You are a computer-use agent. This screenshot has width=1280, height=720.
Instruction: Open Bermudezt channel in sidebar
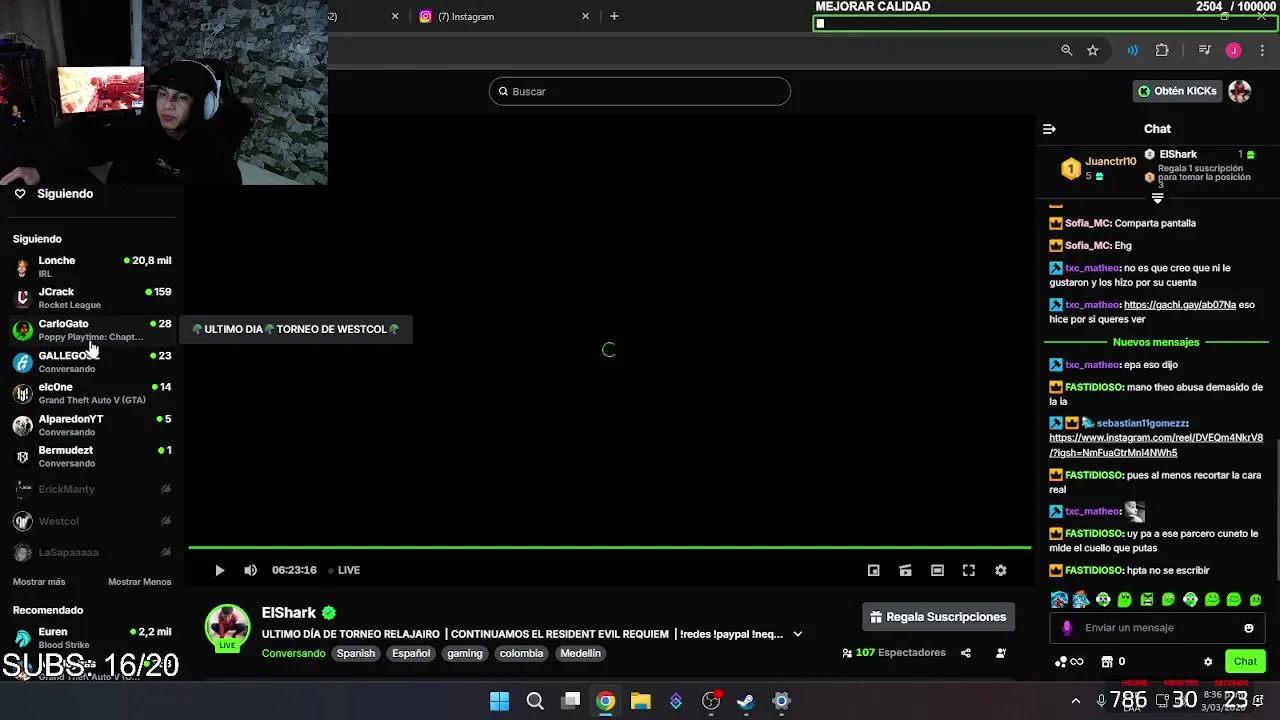coord(92,456)
